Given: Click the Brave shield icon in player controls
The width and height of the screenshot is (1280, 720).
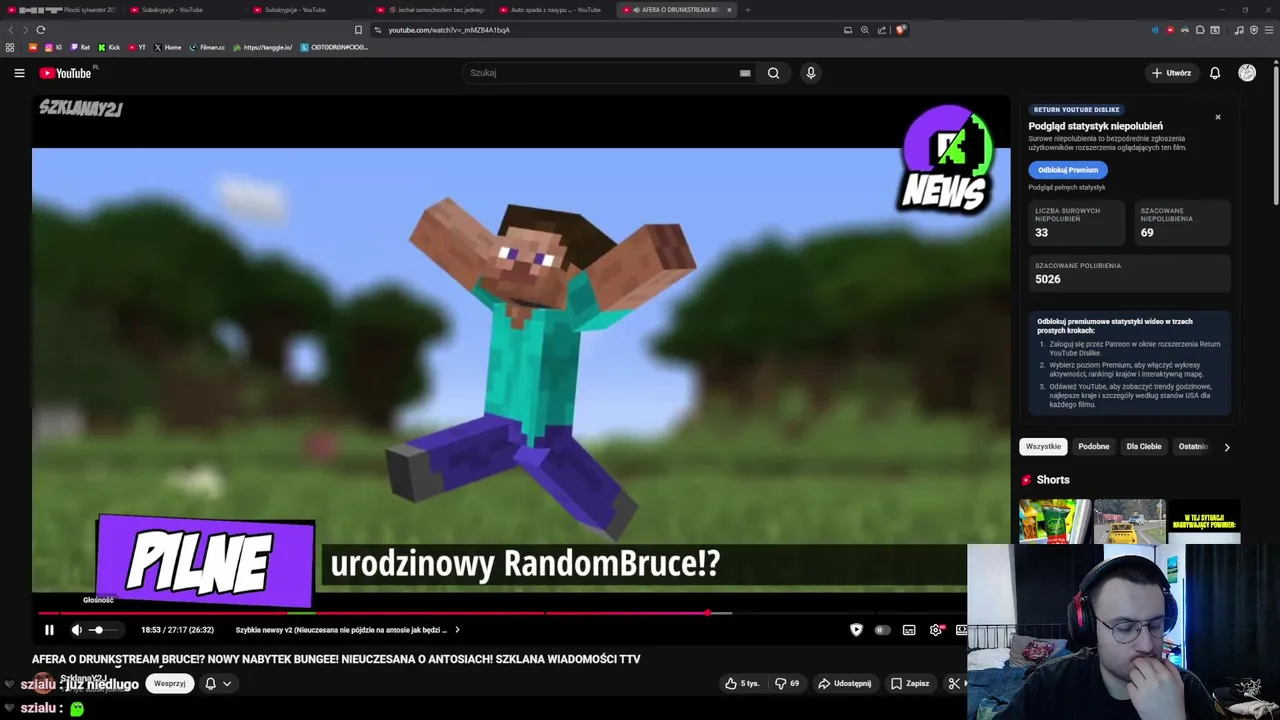Looking at the screenshot, I should (x=856, y=630).
